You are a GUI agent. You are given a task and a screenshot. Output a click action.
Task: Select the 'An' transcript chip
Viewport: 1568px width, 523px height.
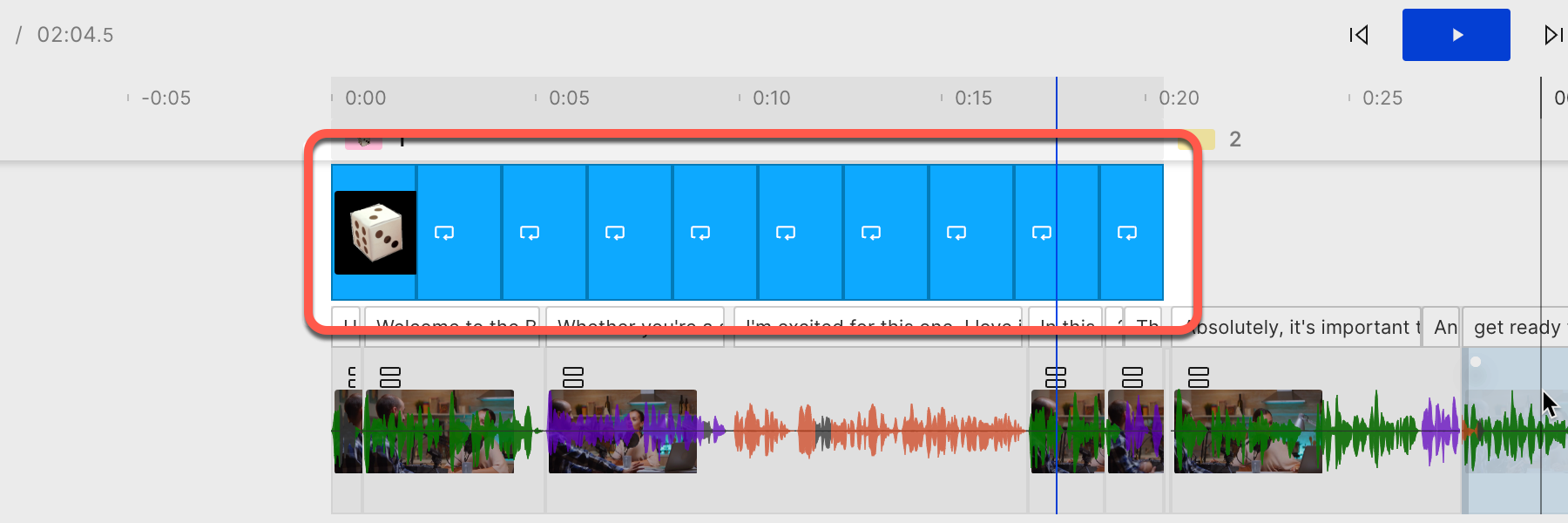(1442, 327)
